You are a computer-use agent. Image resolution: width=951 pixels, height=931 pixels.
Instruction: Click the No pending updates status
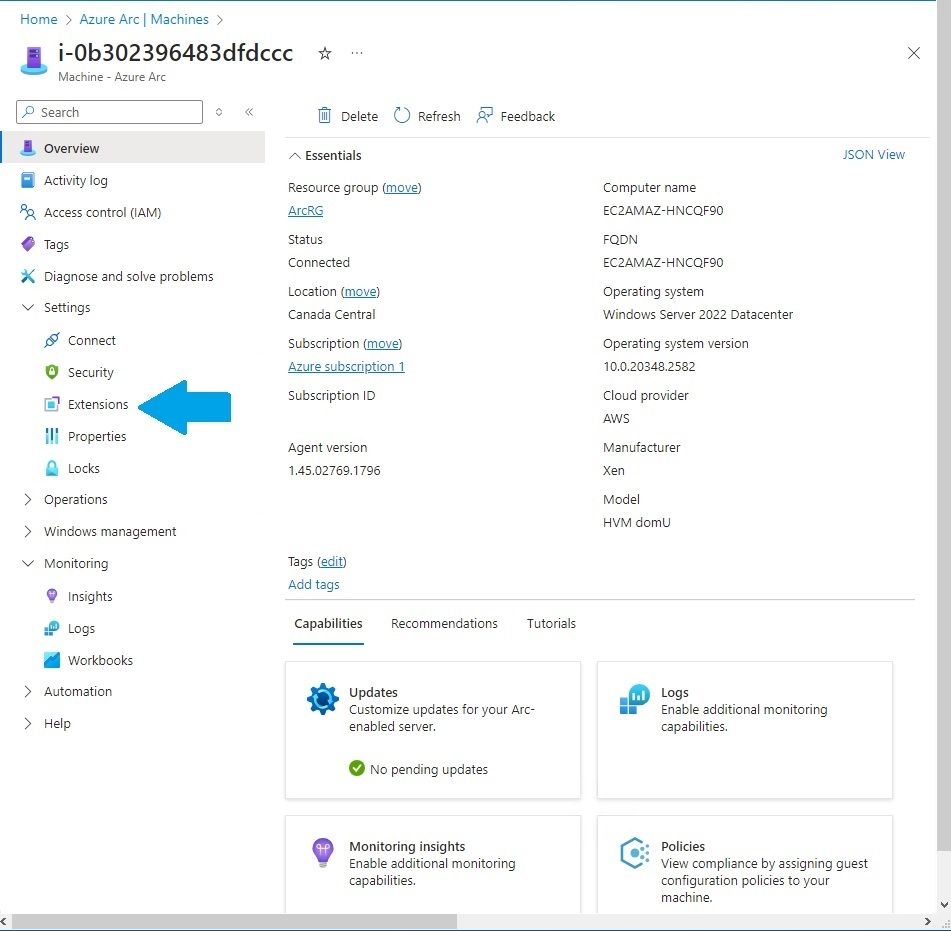(x=418, y=769)
